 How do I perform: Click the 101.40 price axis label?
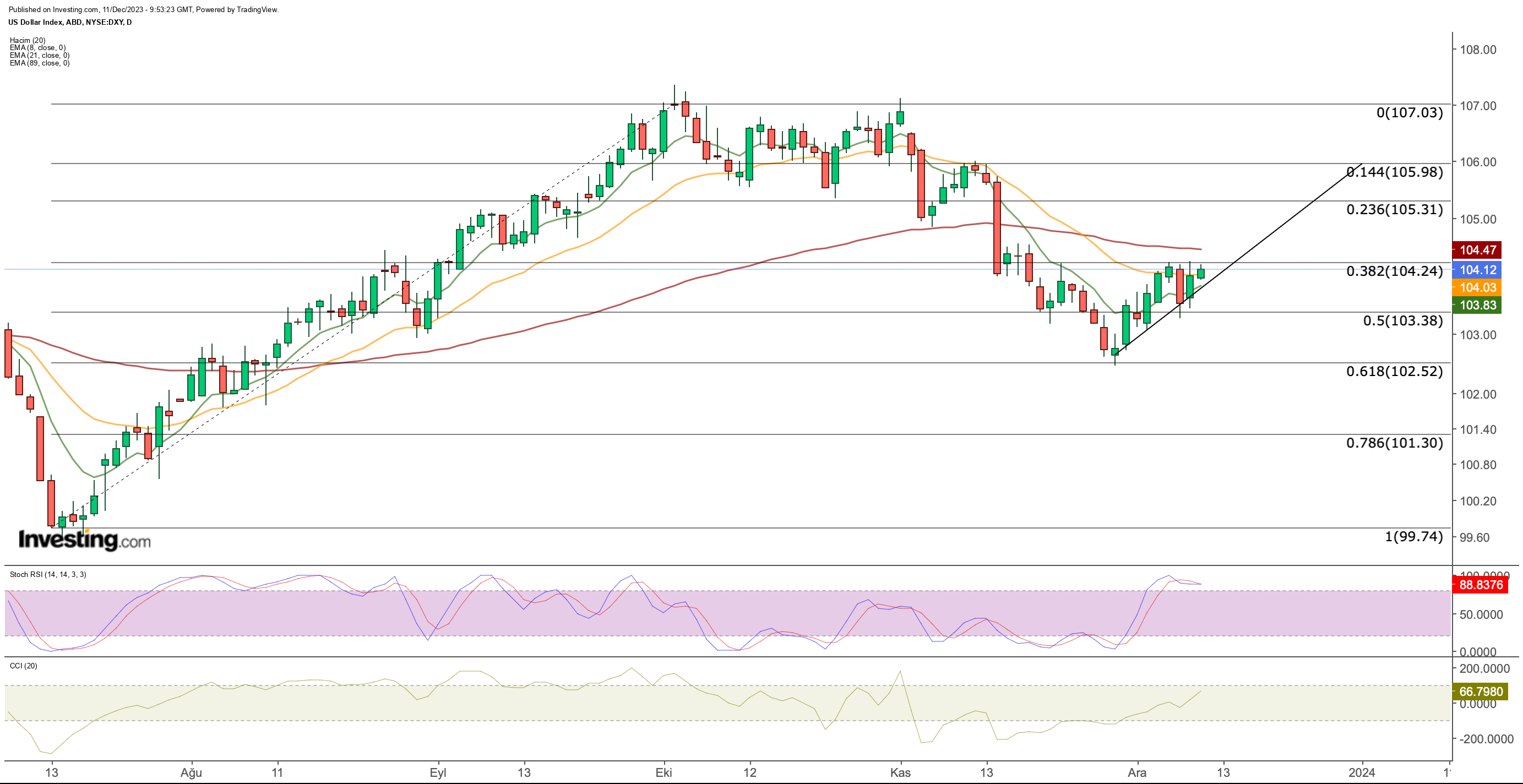[1478, 430]
